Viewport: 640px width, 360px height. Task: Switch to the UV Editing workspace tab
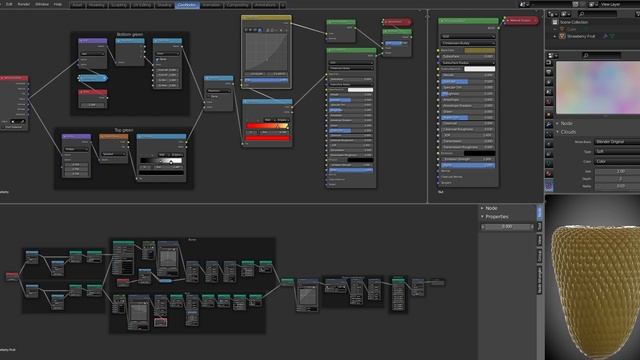[142, 5]
